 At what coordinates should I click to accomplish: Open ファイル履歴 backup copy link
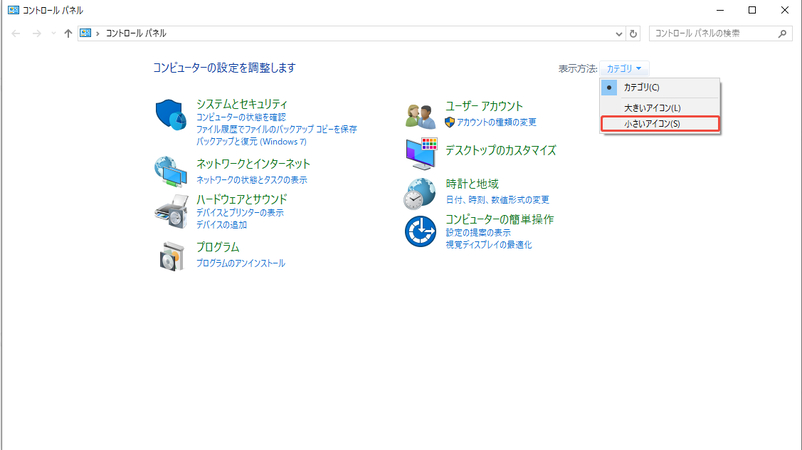(x=277, y=129)
